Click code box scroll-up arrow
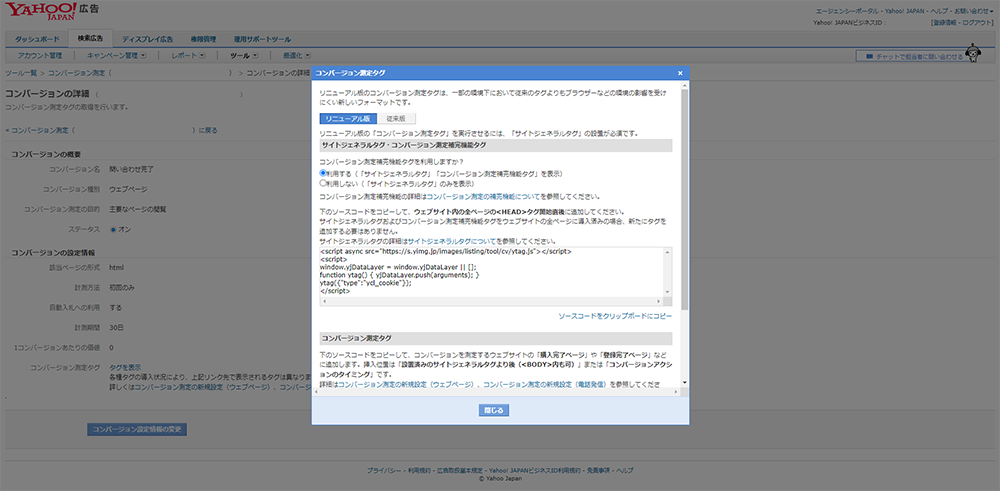The height and width of the screenshot is (491, 1000). point(668,252)
